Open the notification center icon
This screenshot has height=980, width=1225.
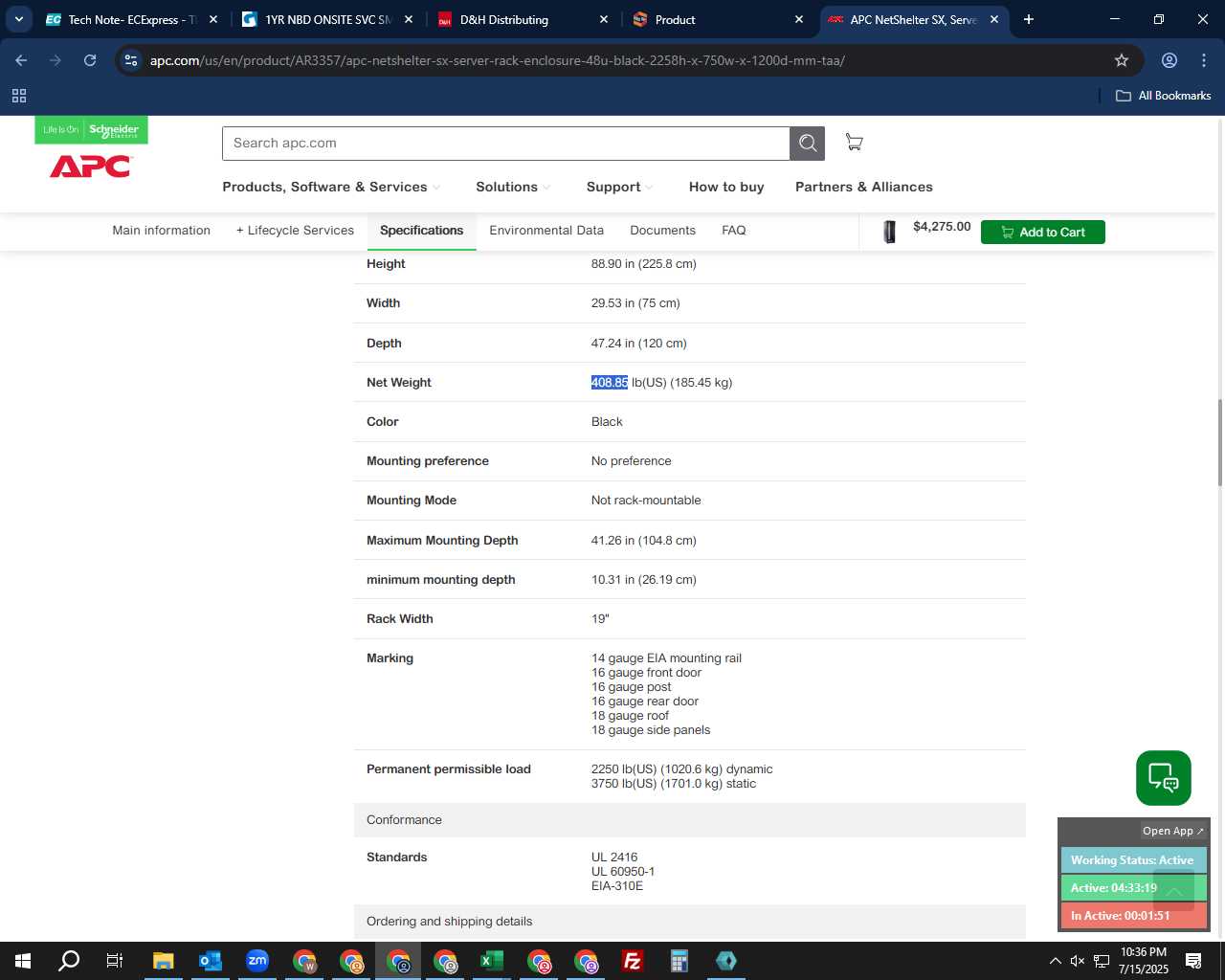click(x=1193, y=961)
